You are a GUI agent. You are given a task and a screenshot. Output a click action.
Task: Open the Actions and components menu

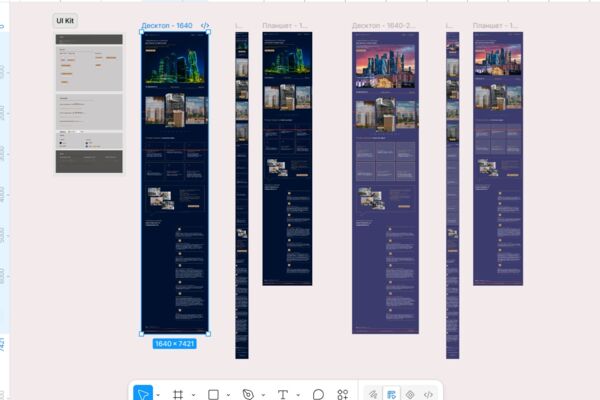pyautogui.click(x=343, y=394)
